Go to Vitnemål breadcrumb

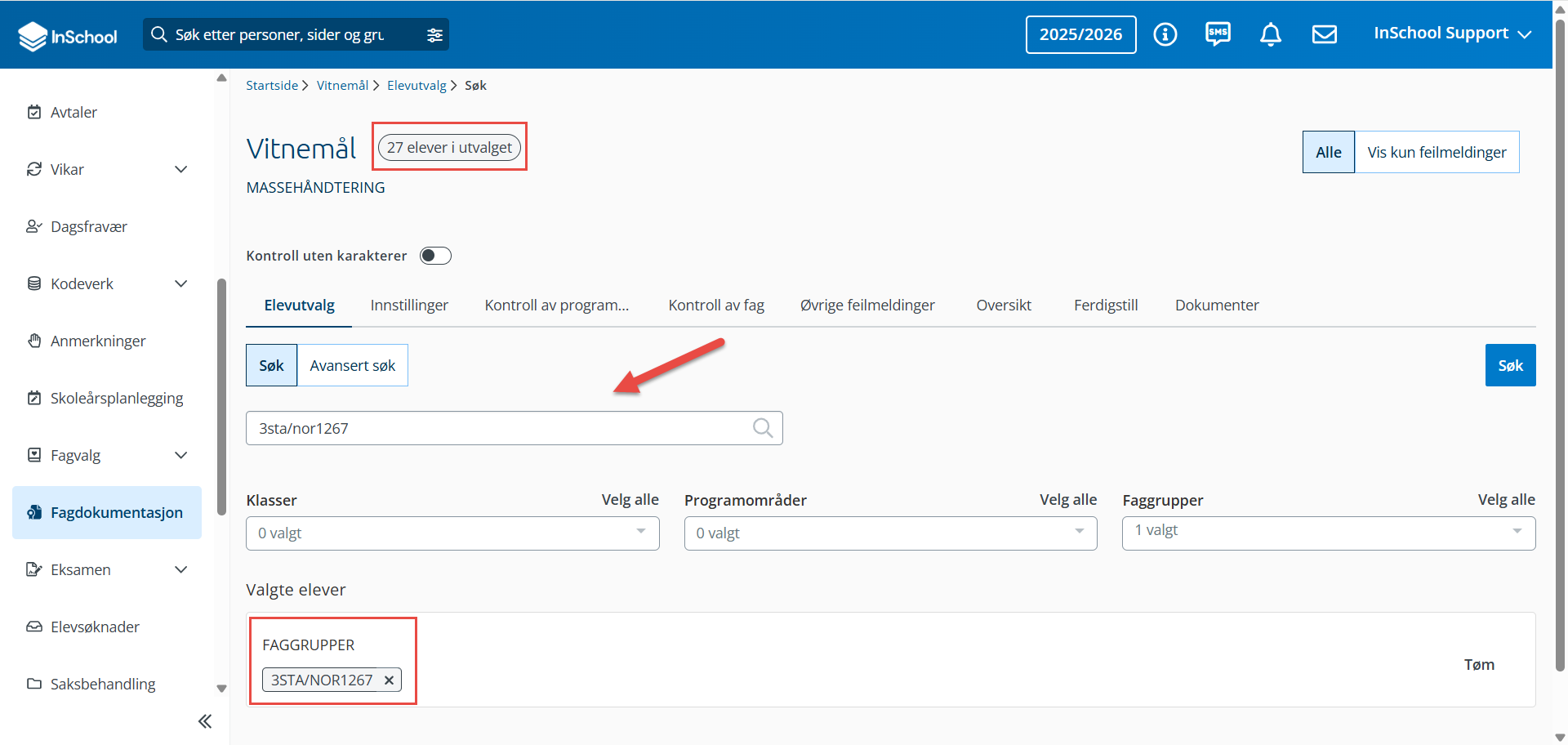(342, 85)
